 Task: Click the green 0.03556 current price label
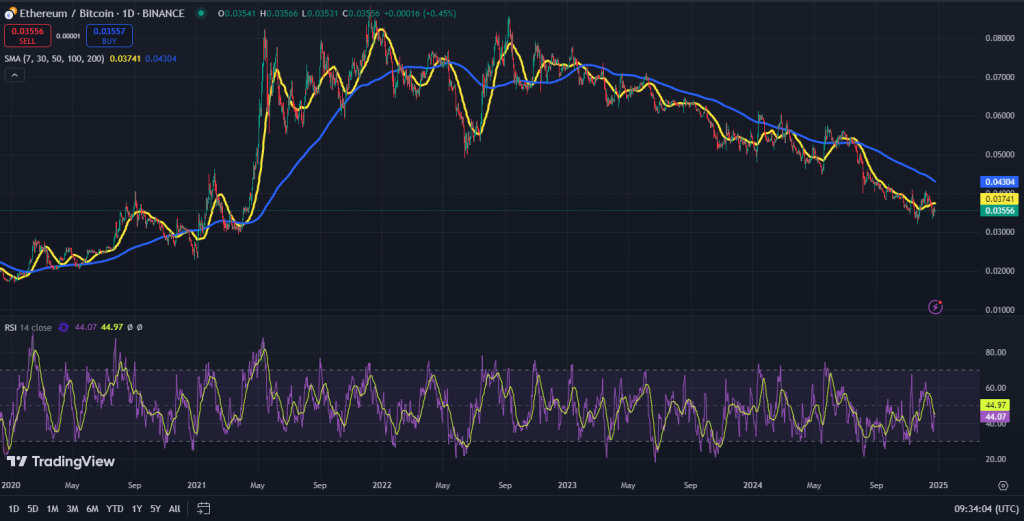pyautogui.click(x=999, y=210)
